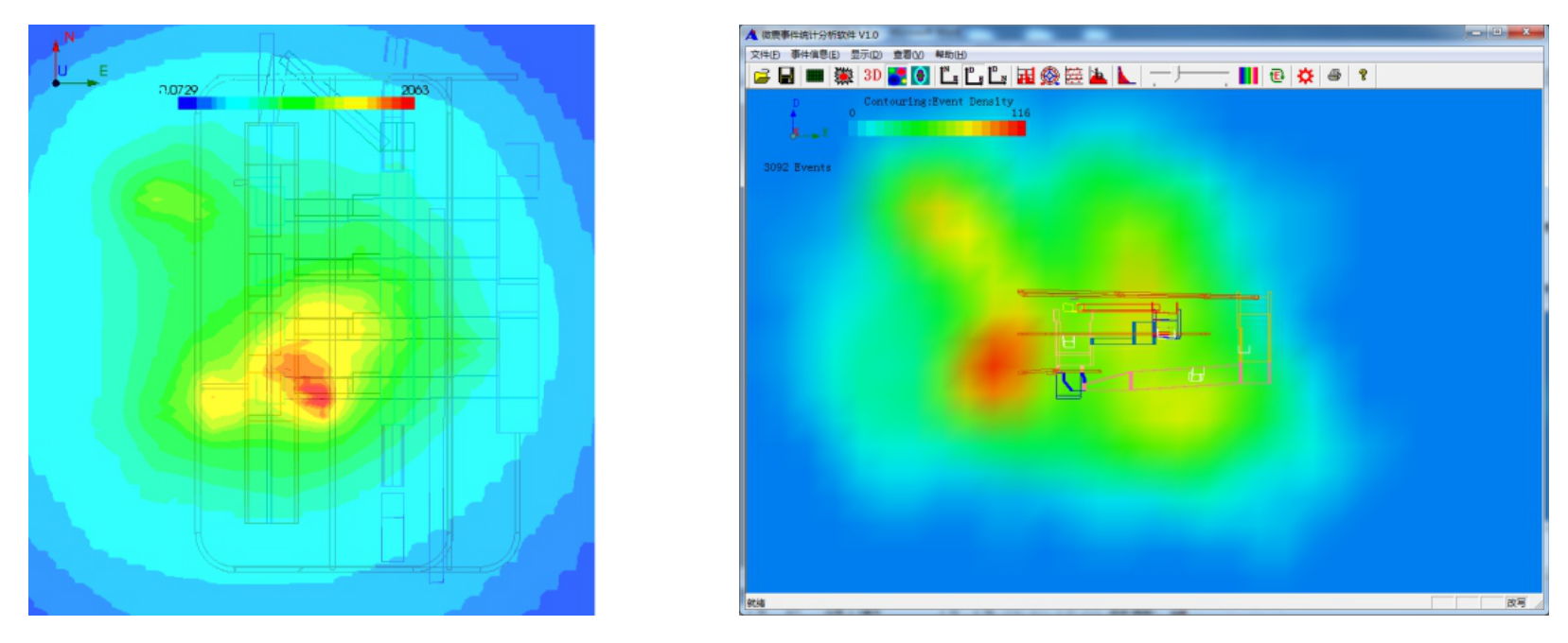1568x643 pixels.
Task: Click the circular rose diagram icon
Action: click(x=1049, y=76)
